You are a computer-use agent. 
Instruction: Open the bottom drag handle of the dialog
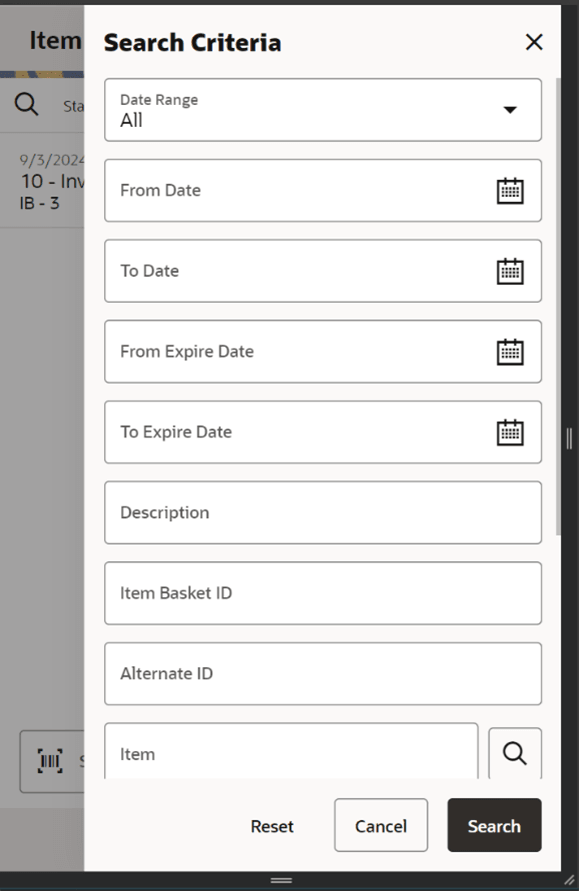point(281,879)
